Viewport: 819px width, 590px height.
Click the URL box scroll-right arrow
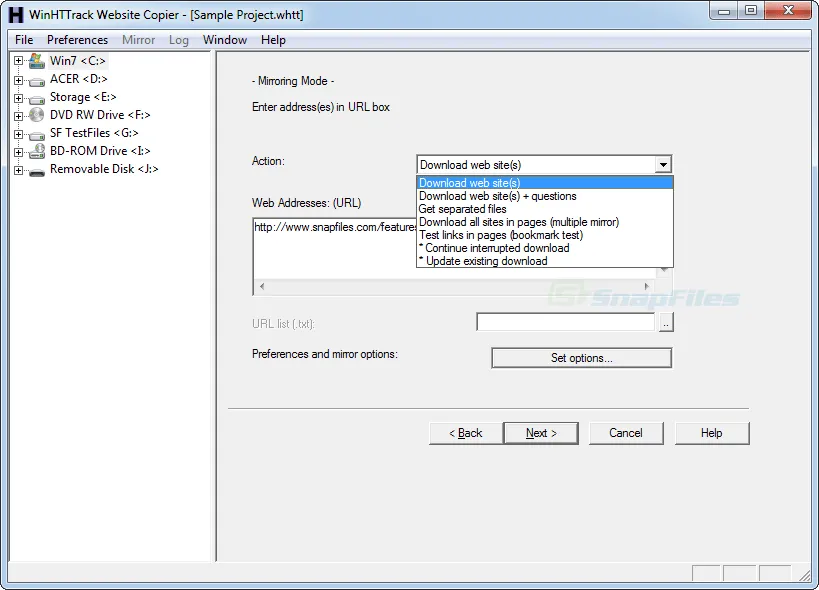point(647,286)
